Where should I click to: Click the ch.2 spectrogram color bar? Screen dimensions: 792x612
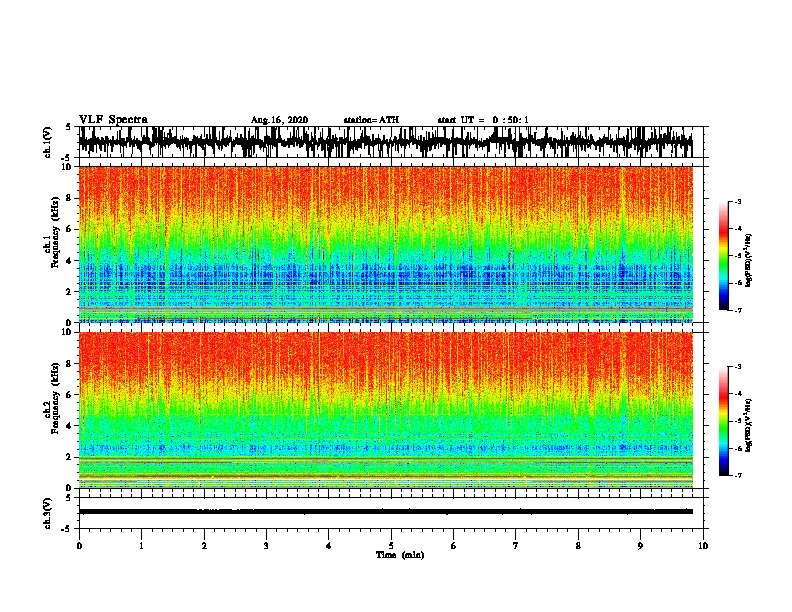723,421
